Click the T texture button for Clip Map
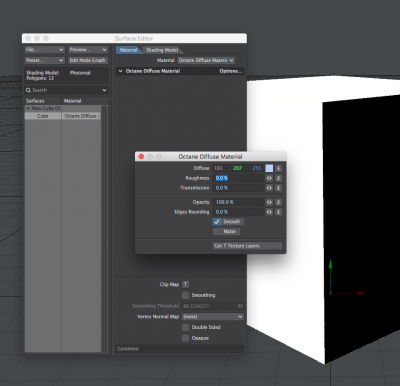Viewport: 400px width, 386px height. click(x=186, y=284)
